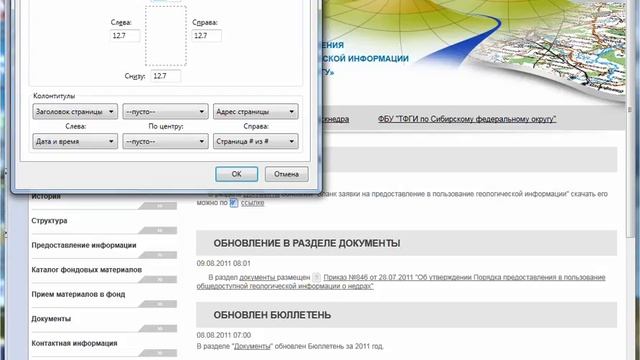Open Контактная информация sidebar item
The image size is (640, 360).
click(74, 343)
